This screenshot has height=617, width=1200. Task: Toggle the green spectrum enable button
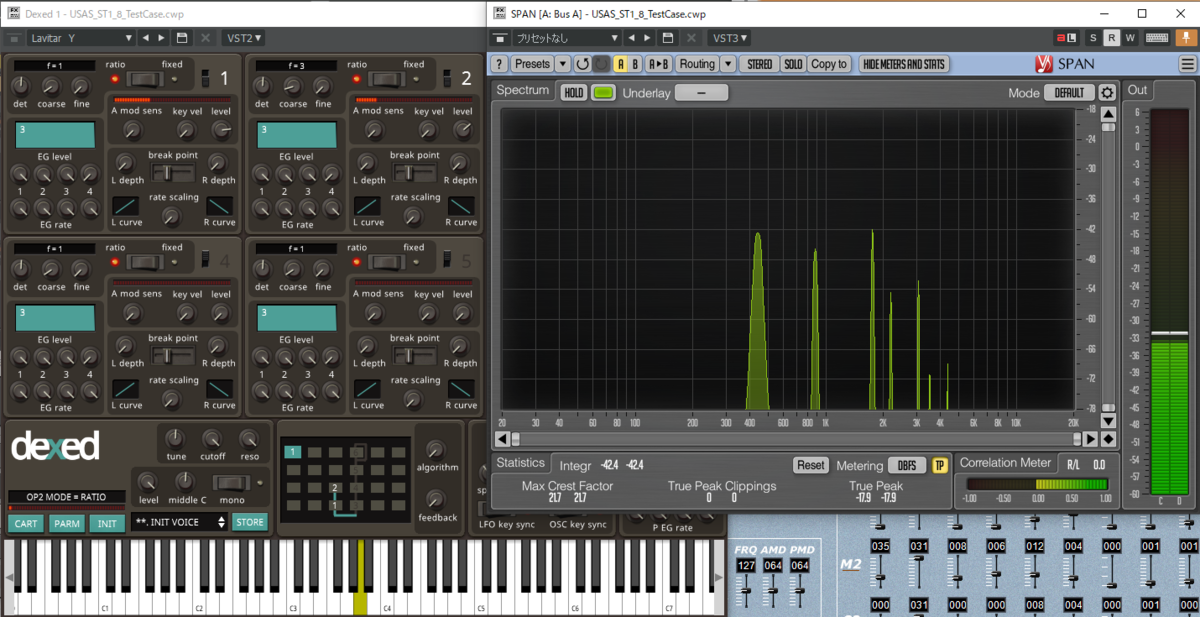(604, 93)
